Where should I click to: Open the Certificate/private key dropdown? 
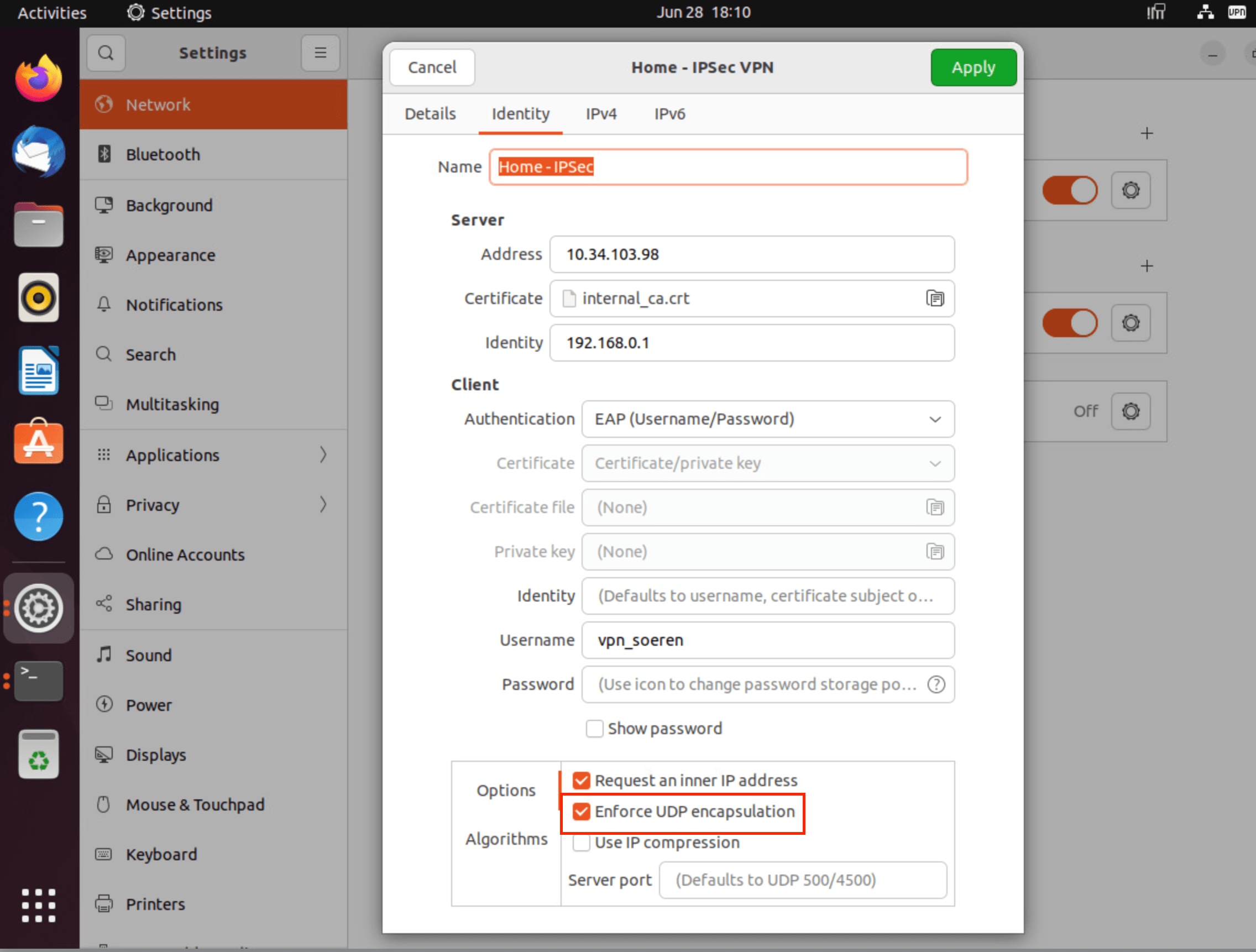767,463
